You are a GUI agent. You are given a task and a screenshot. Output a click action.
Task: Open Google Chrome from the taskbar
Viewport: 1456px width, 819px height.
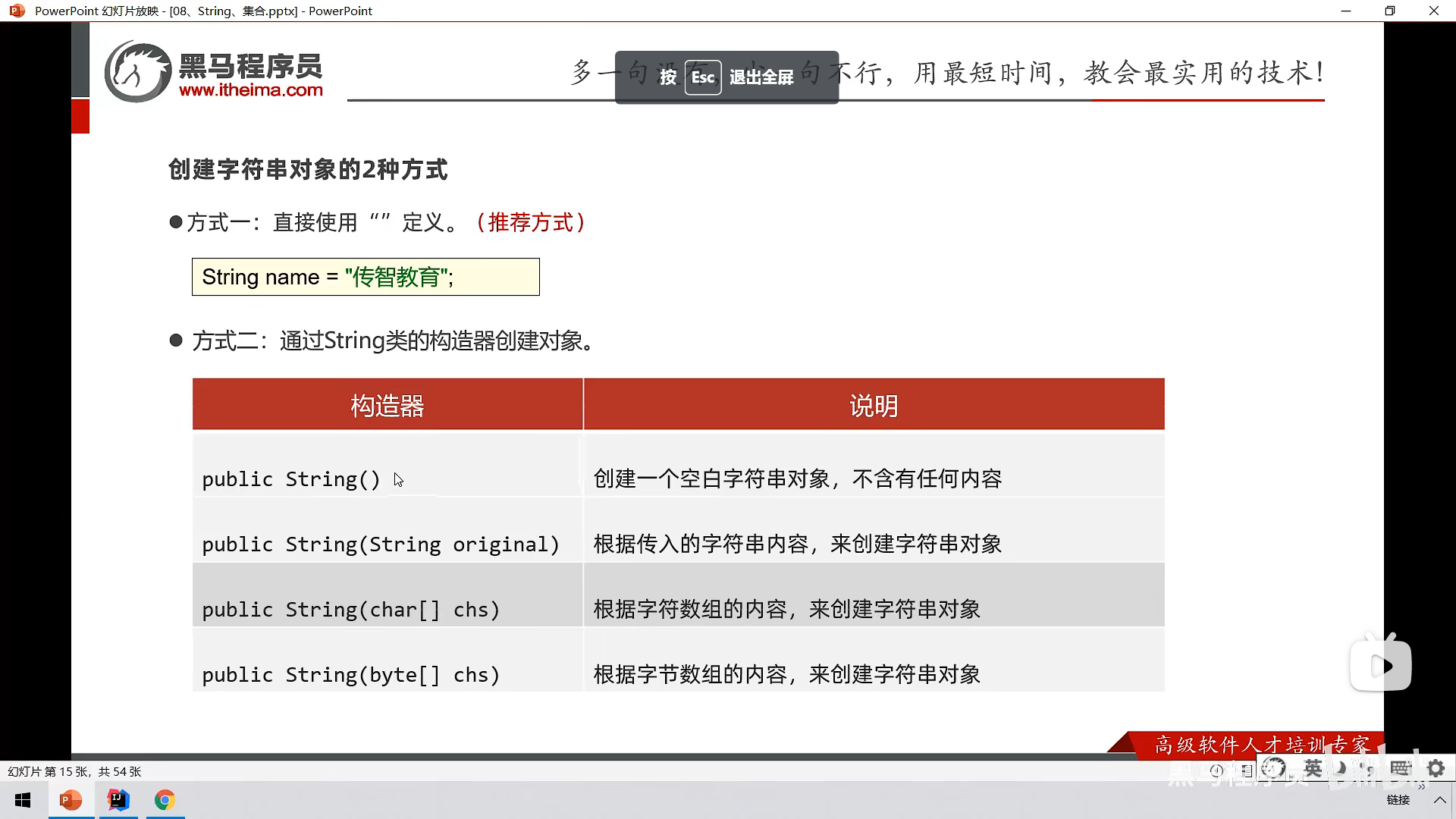165,800
